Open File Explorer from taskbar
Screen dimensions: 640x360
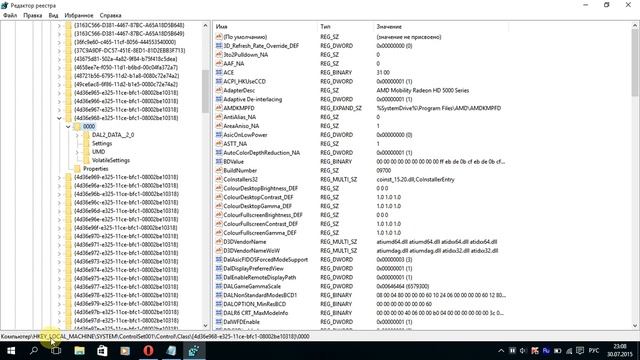[79, 351]
